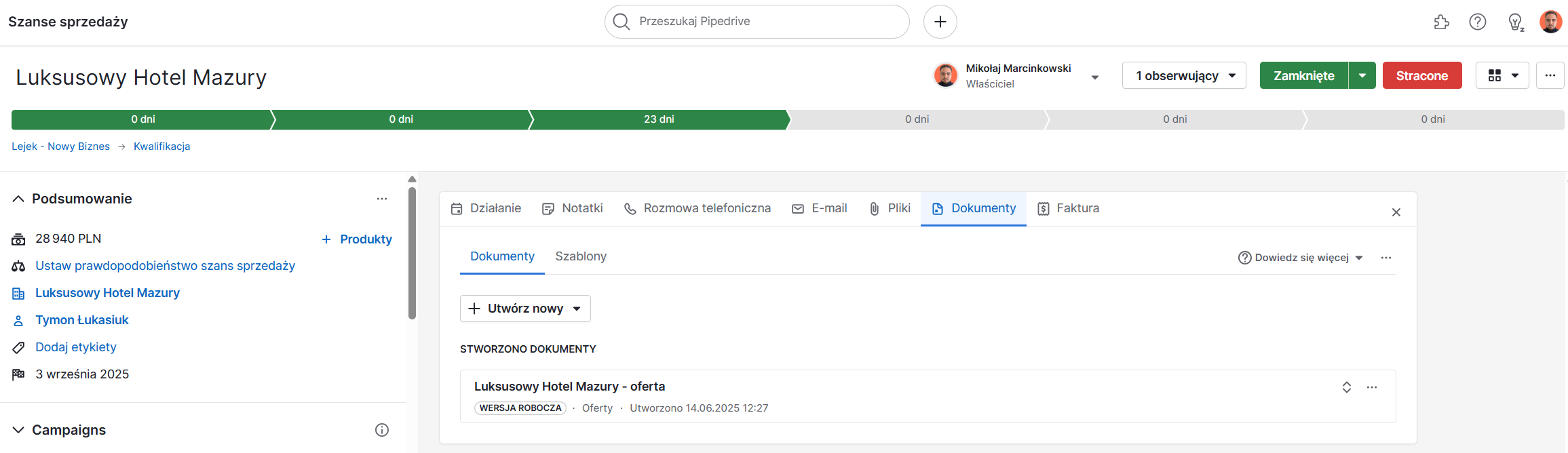Open Podsumowanie section options ellipsis
The image size is (1568, 453).
(x=382, y=199)
